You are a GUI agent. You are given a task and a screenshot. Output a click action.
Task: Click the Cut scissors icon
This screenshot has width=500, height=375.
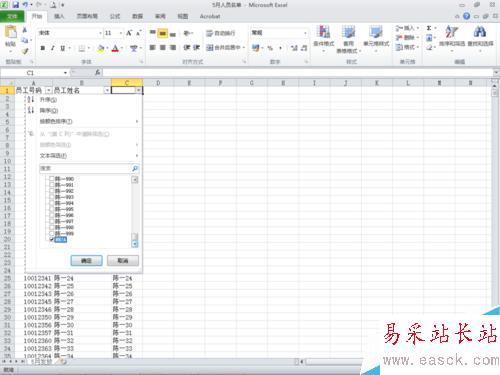click(x=25, y=30)
